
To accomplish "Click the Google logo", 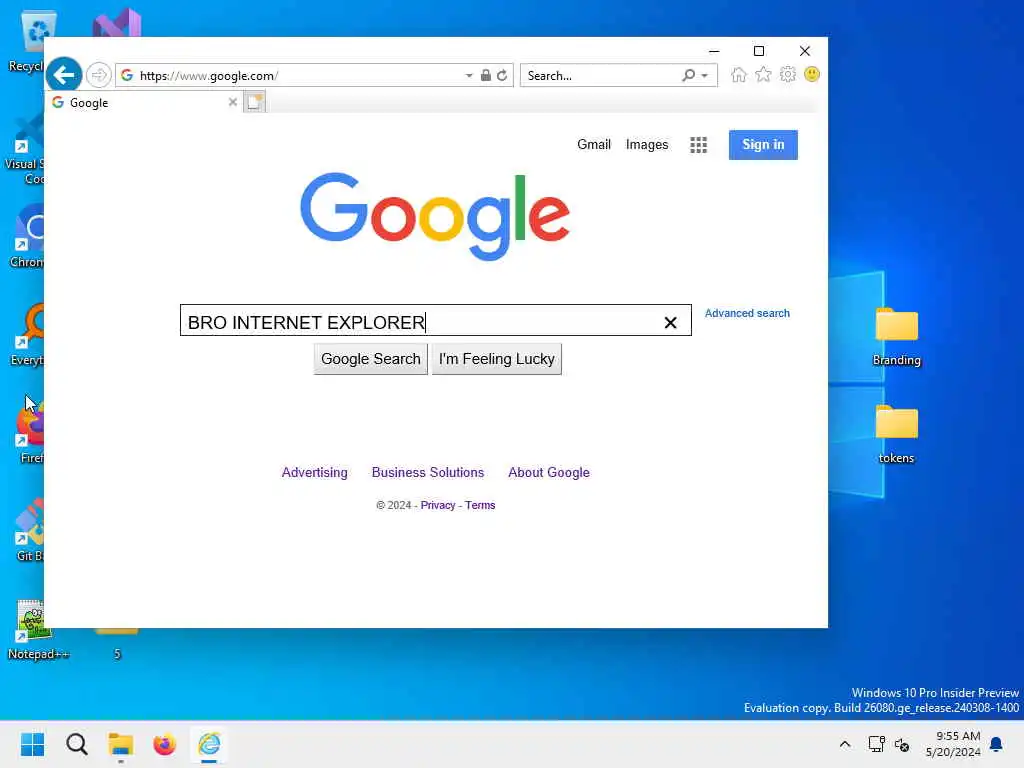I will 435,217.
